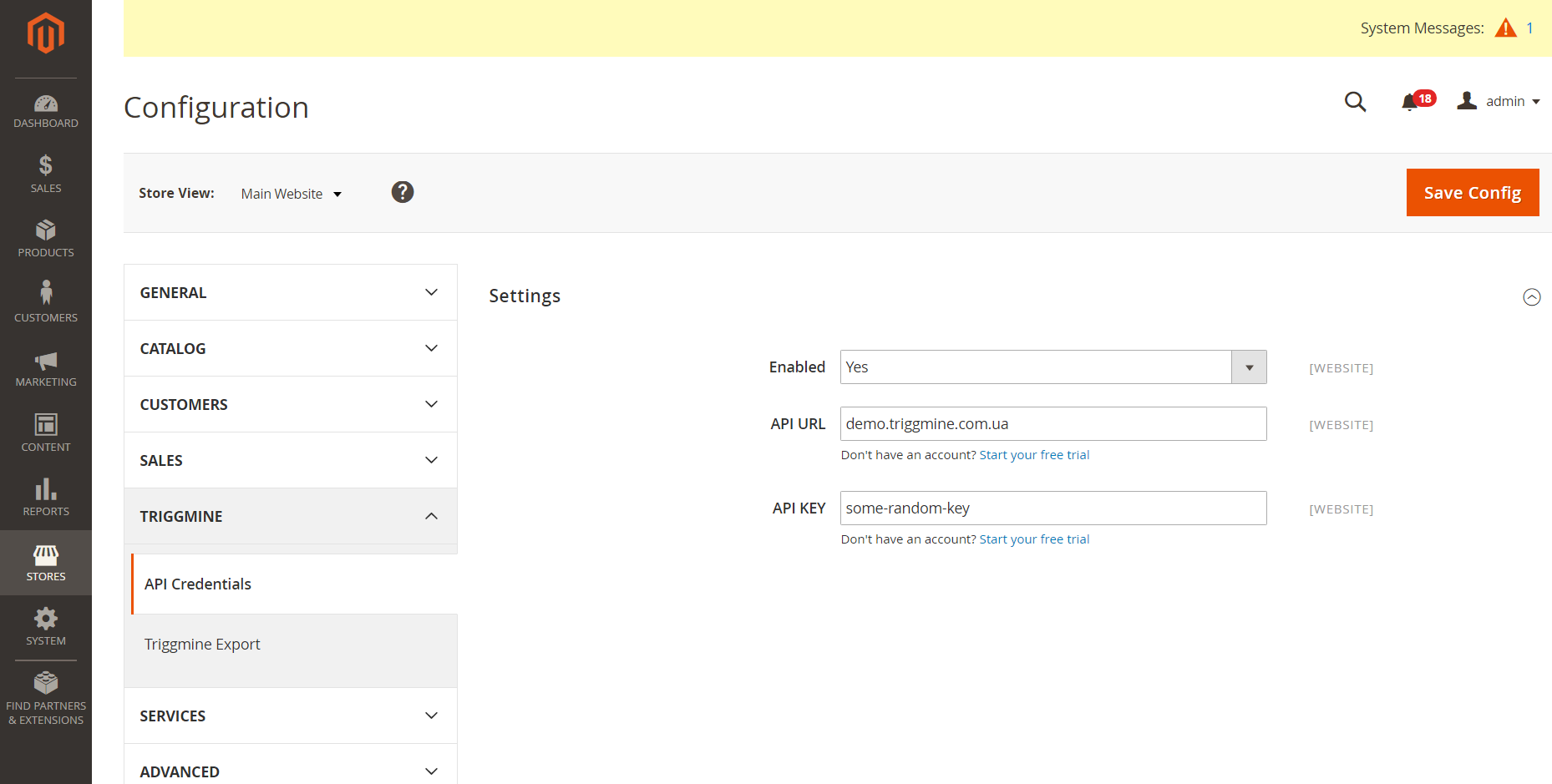The height and width of the screenshot is (784, 1552).
Task: Open the Marketing menu in sidebar
Action: point(46,368)
